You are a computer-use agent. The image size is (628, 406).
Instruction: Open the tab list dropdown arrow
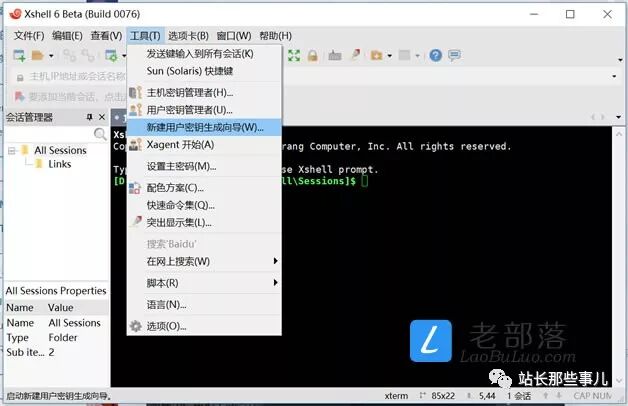tap(619, 117)
